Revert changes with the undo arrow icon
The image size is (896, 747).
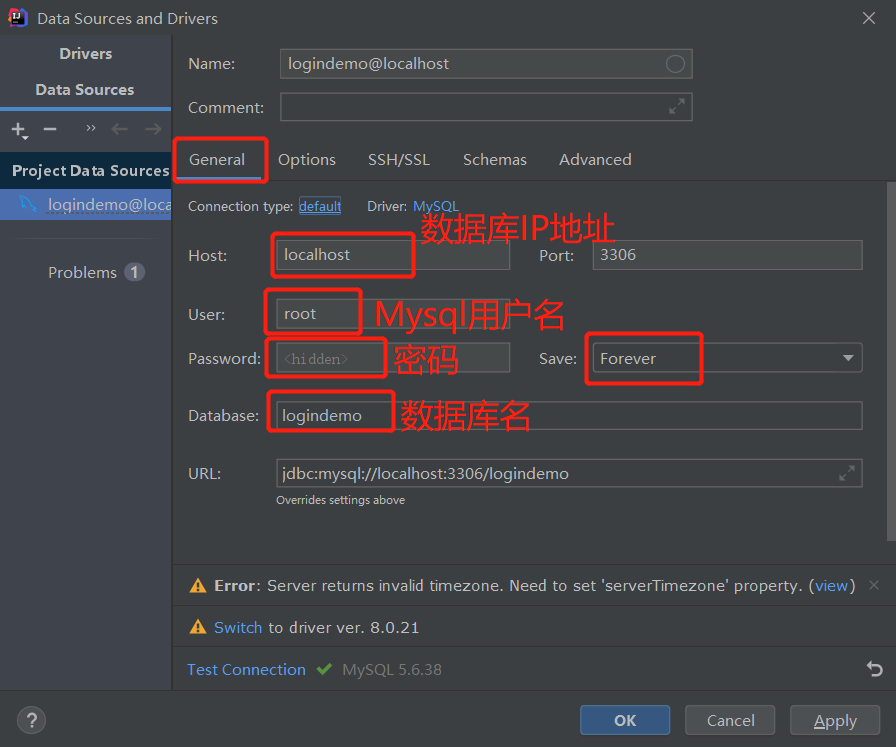tap(874, 668)
